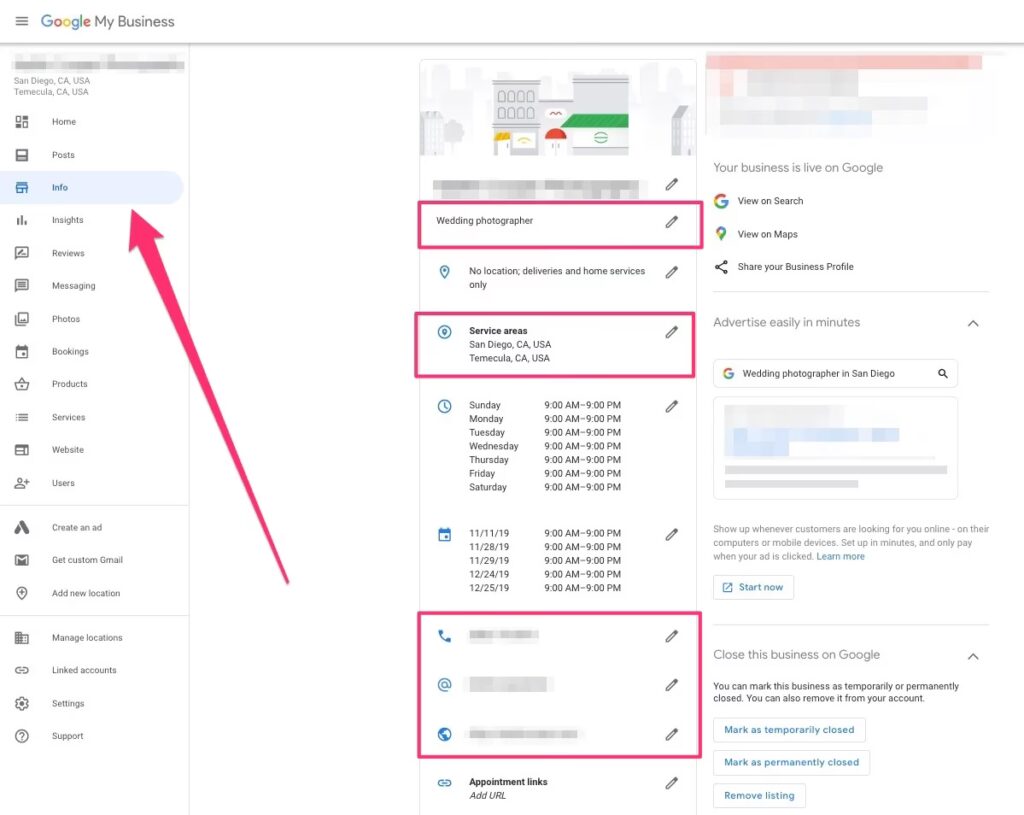Image resolution: width=1024 pixels, height=815 pixels.
Task: Collapse the Close this business section
Action: [x=973, y=656]
